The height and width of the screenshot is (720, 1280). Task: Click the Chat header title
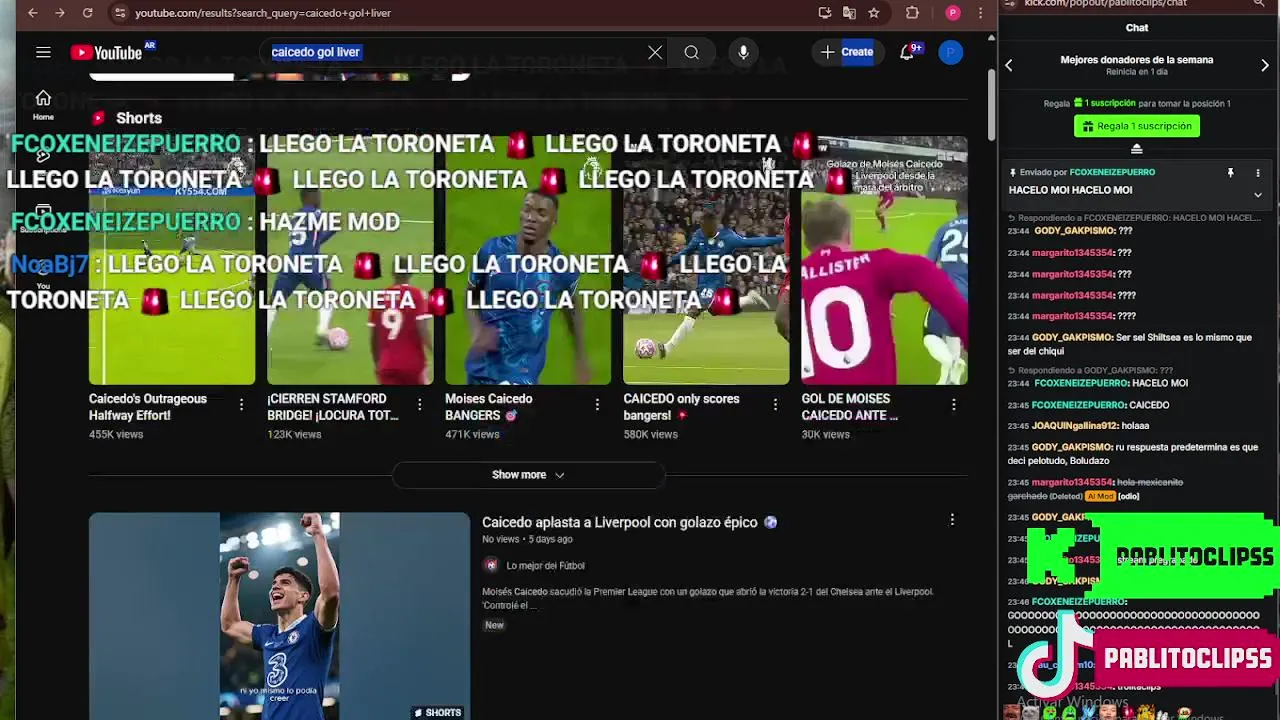pos(1137,28)
